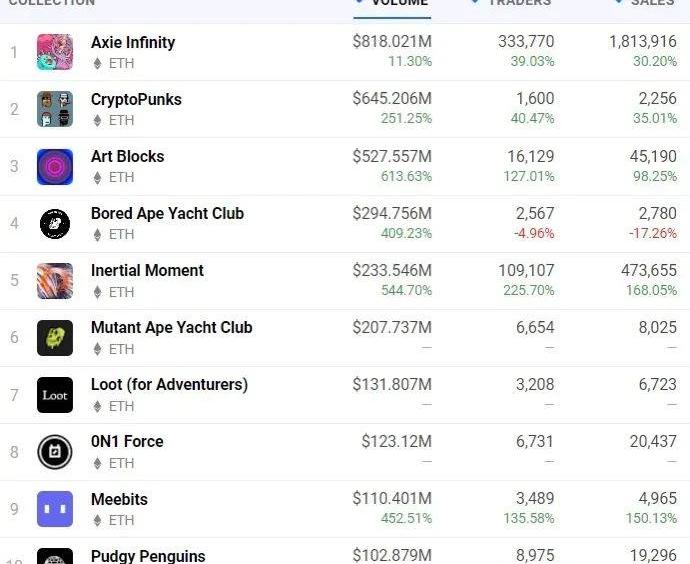The width and height of the screenshot is (690, 564).
Task: Open the Pudgy Penguins collection name
Action: coord(148,556)
